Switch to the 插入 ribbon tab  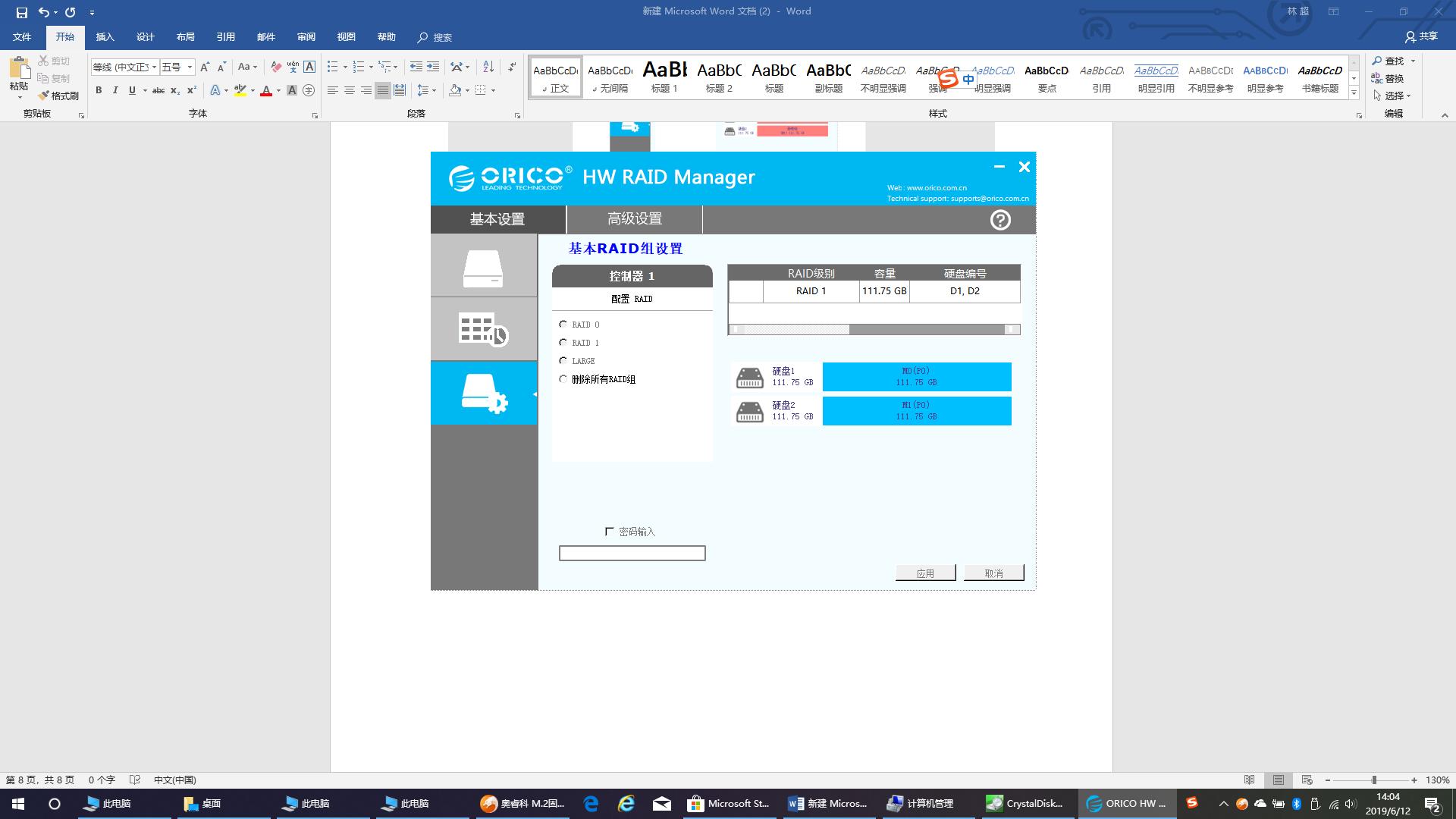pos(105,37)
